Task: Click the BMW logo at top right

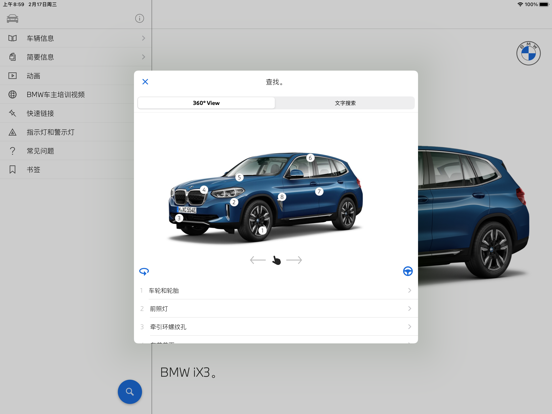Action: 528,53
